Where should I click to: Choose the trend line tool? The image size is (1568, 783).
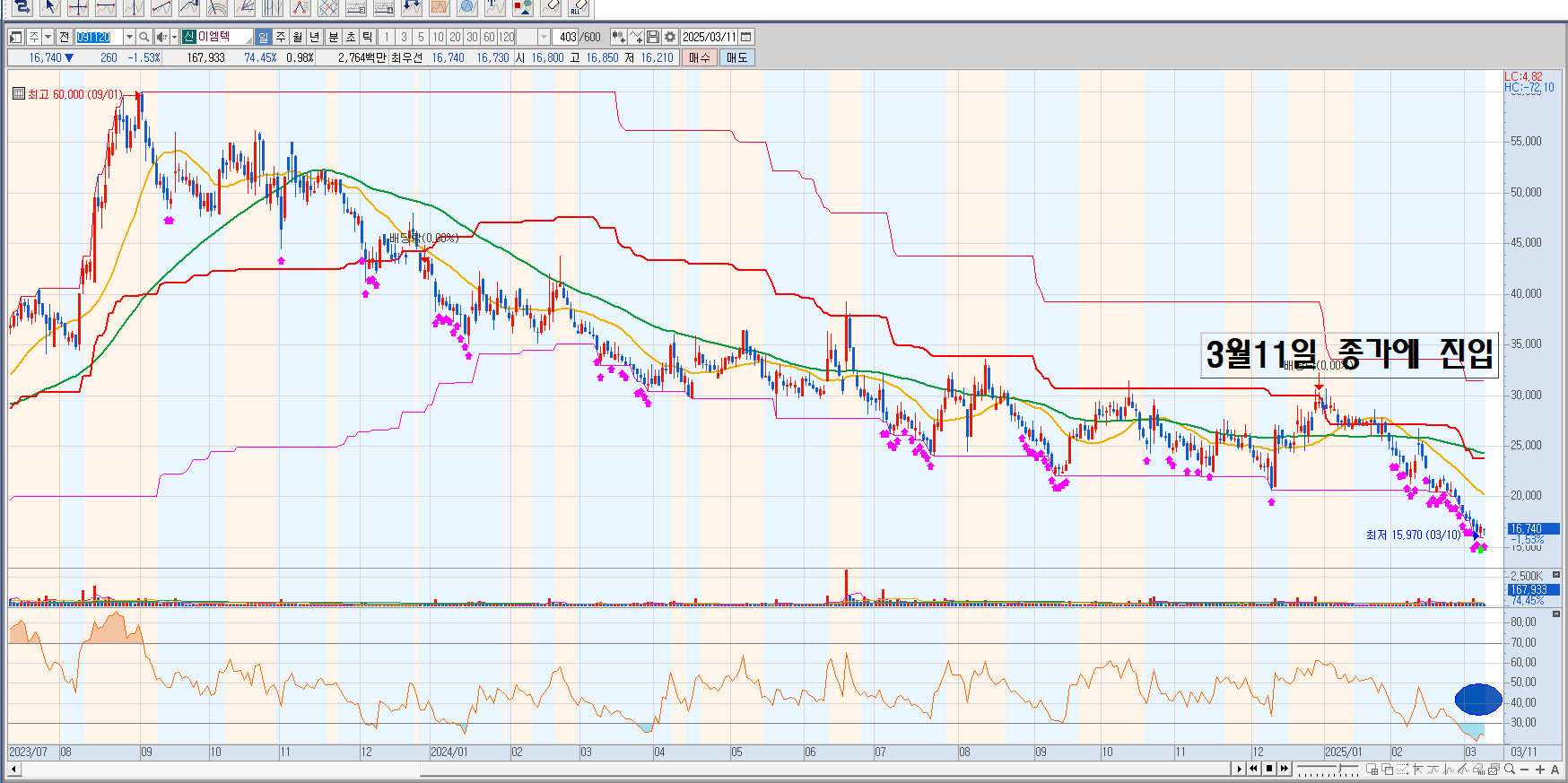(161, 7)
